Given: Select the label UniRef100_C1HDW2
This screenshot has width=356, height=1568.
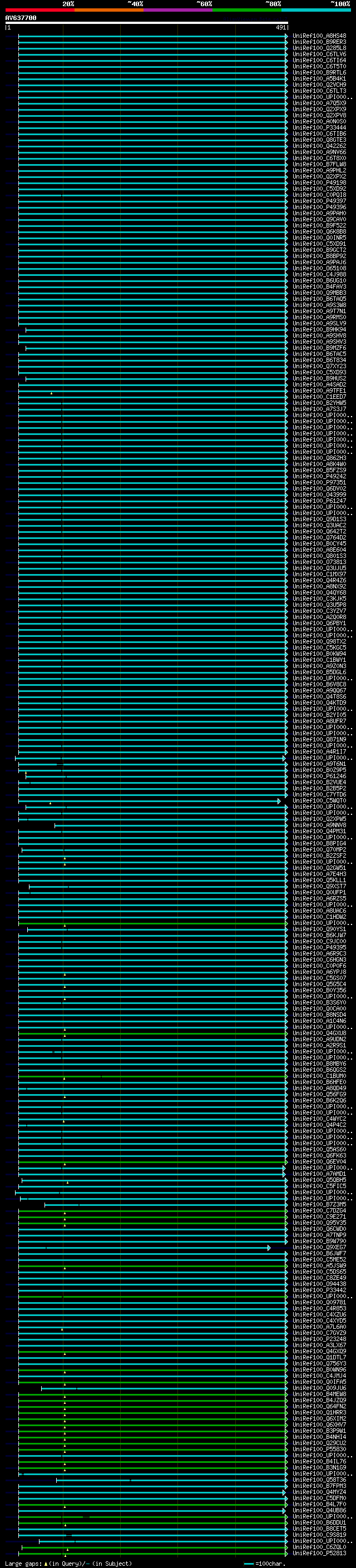Looking at the screenshot, I should 319,917.
